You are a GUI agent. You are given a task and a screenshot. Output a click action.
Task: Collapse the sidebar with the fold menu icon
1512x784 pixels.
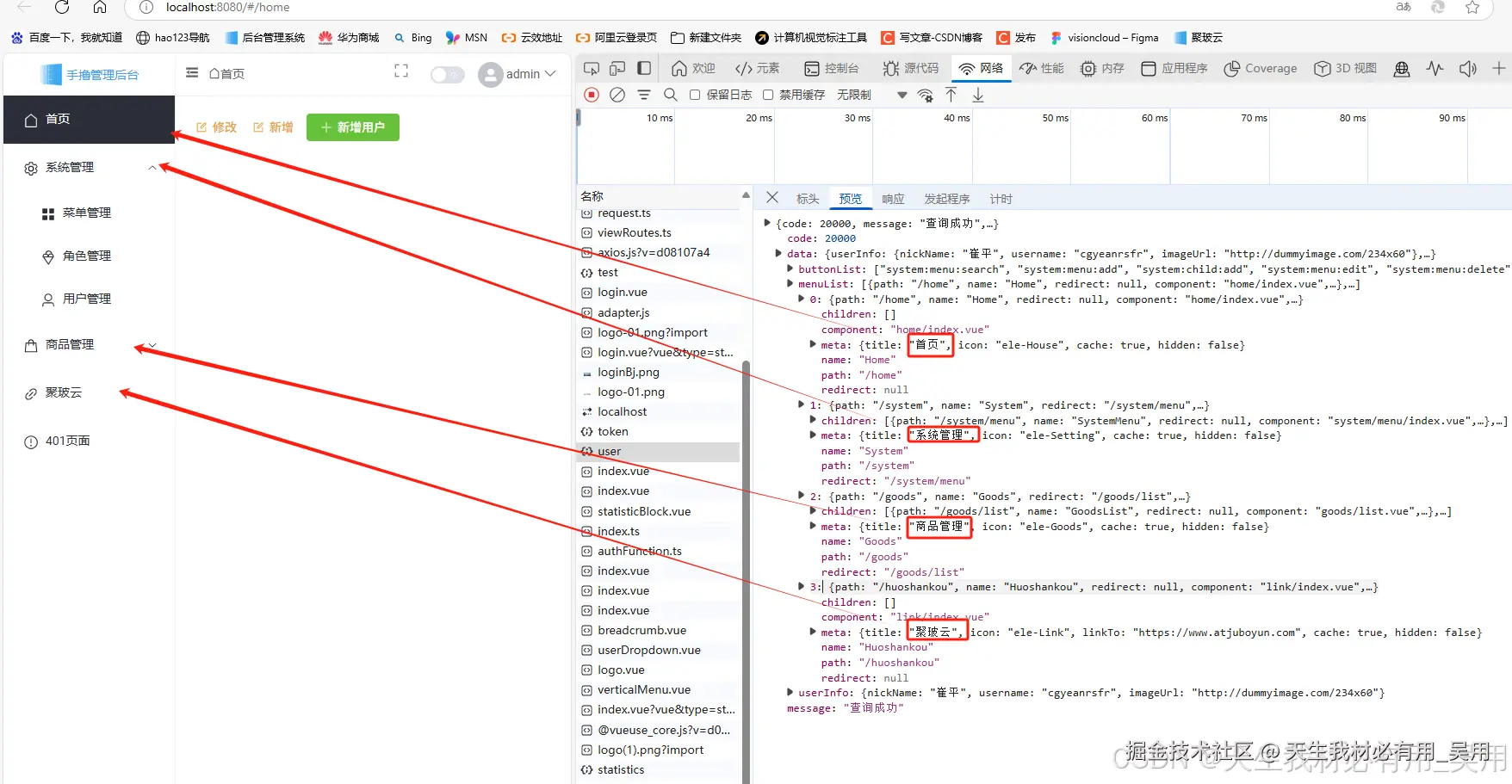192,73
